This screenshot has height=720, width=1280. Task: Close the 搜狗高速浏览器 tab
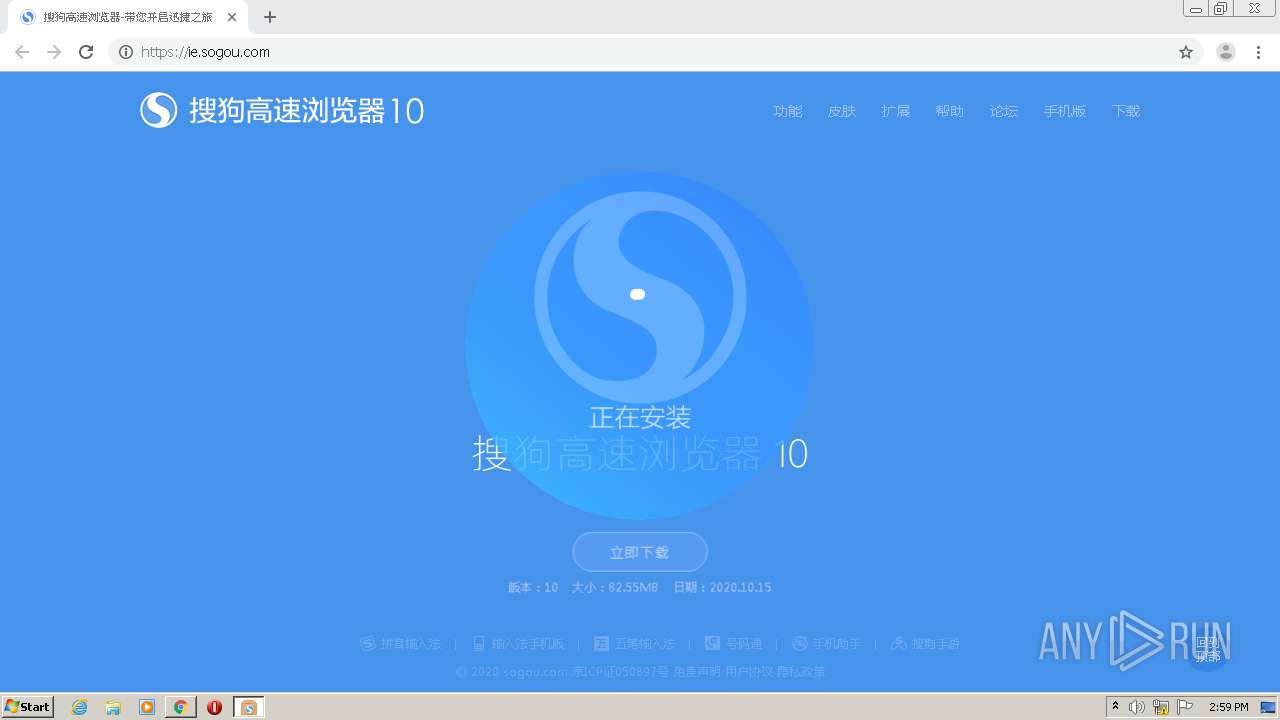[232, 17]
